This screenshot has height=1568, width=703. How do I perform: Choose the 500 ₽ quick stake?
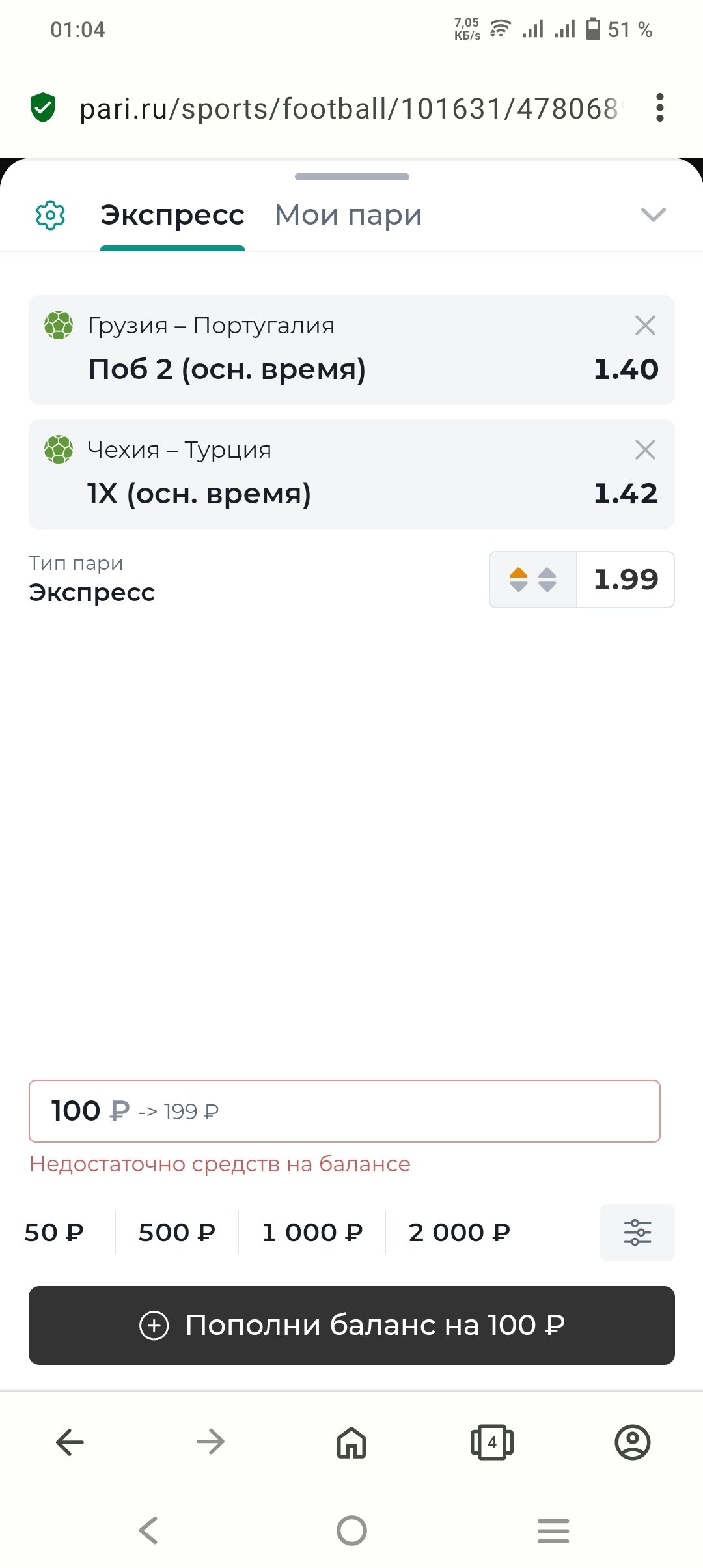pos(176,1232)
